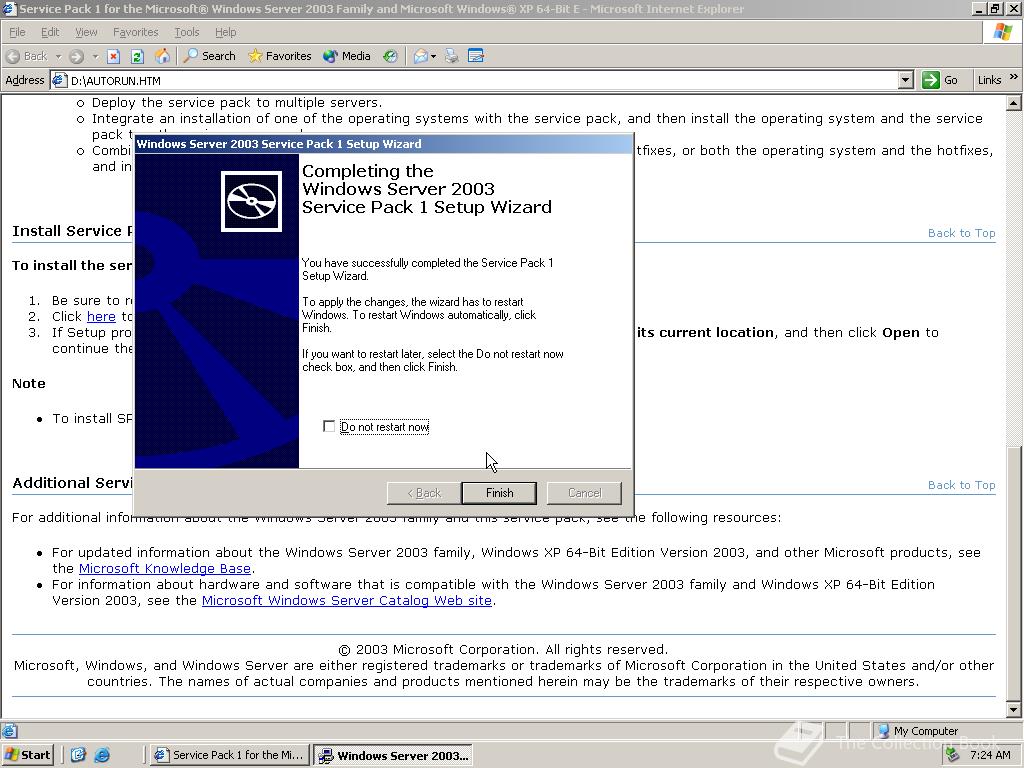Expand the Back button history dropdown

tap(58, 56)
